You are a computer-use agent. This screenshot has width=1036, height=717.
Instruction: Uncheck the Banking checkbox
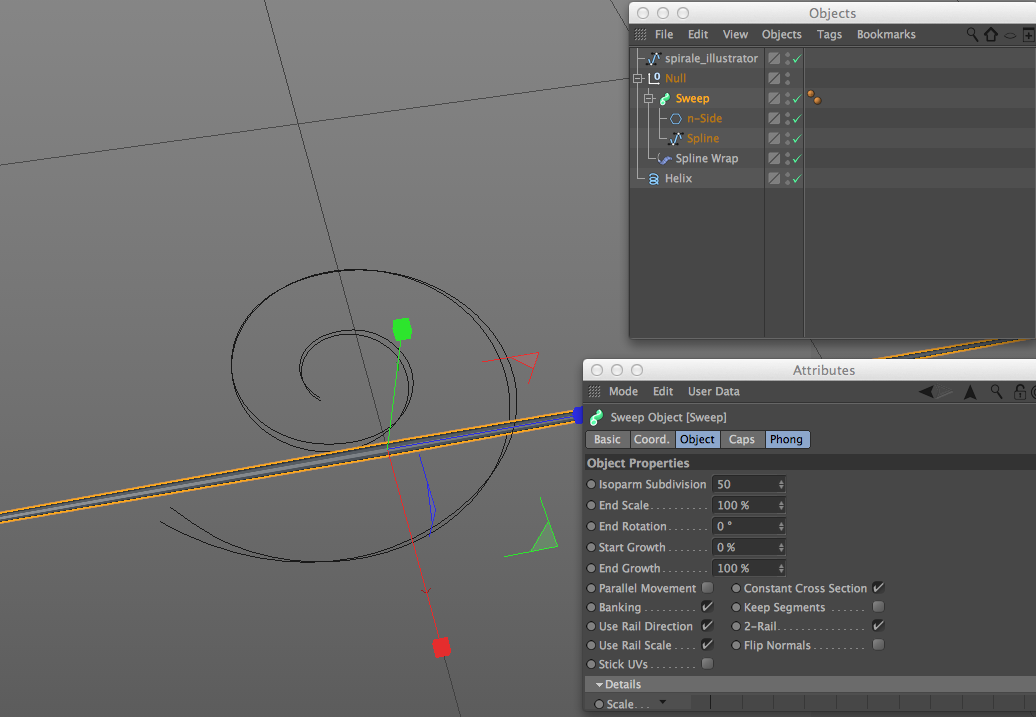[708, 607]
